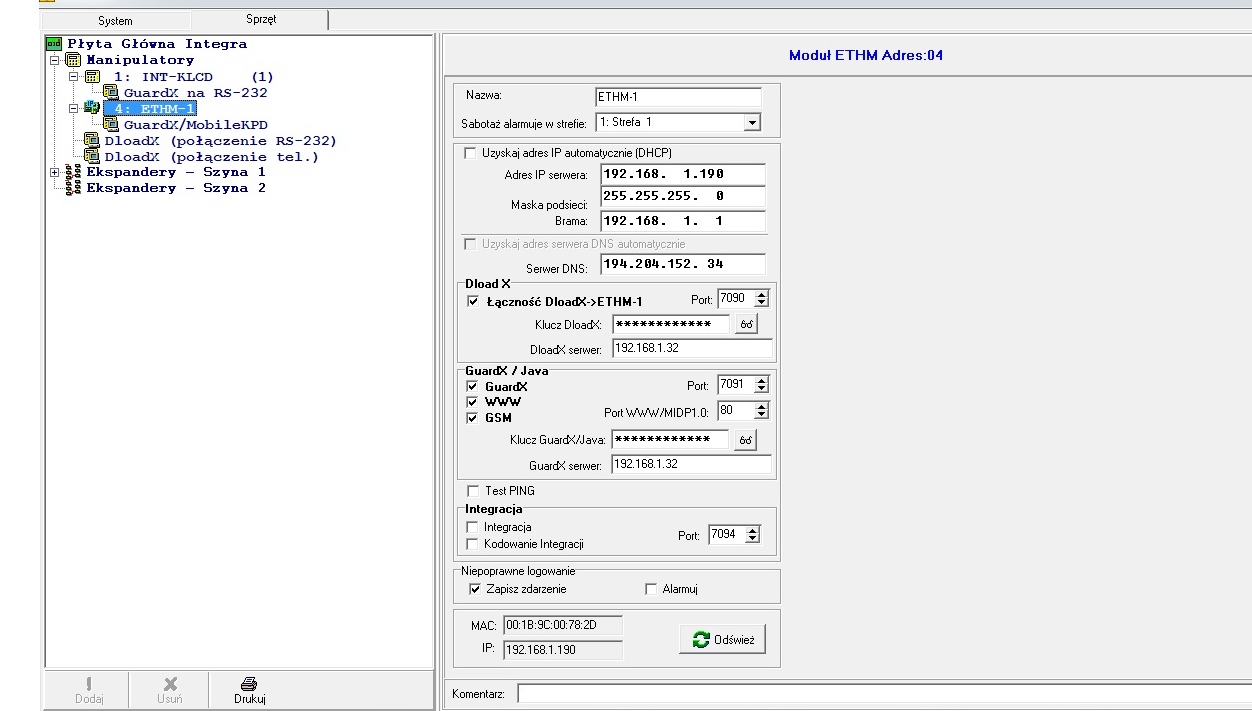Collapse the Manipulatory tree node
The height and width of the screenshot is (711, 1252).
click(x=54, y=60)
